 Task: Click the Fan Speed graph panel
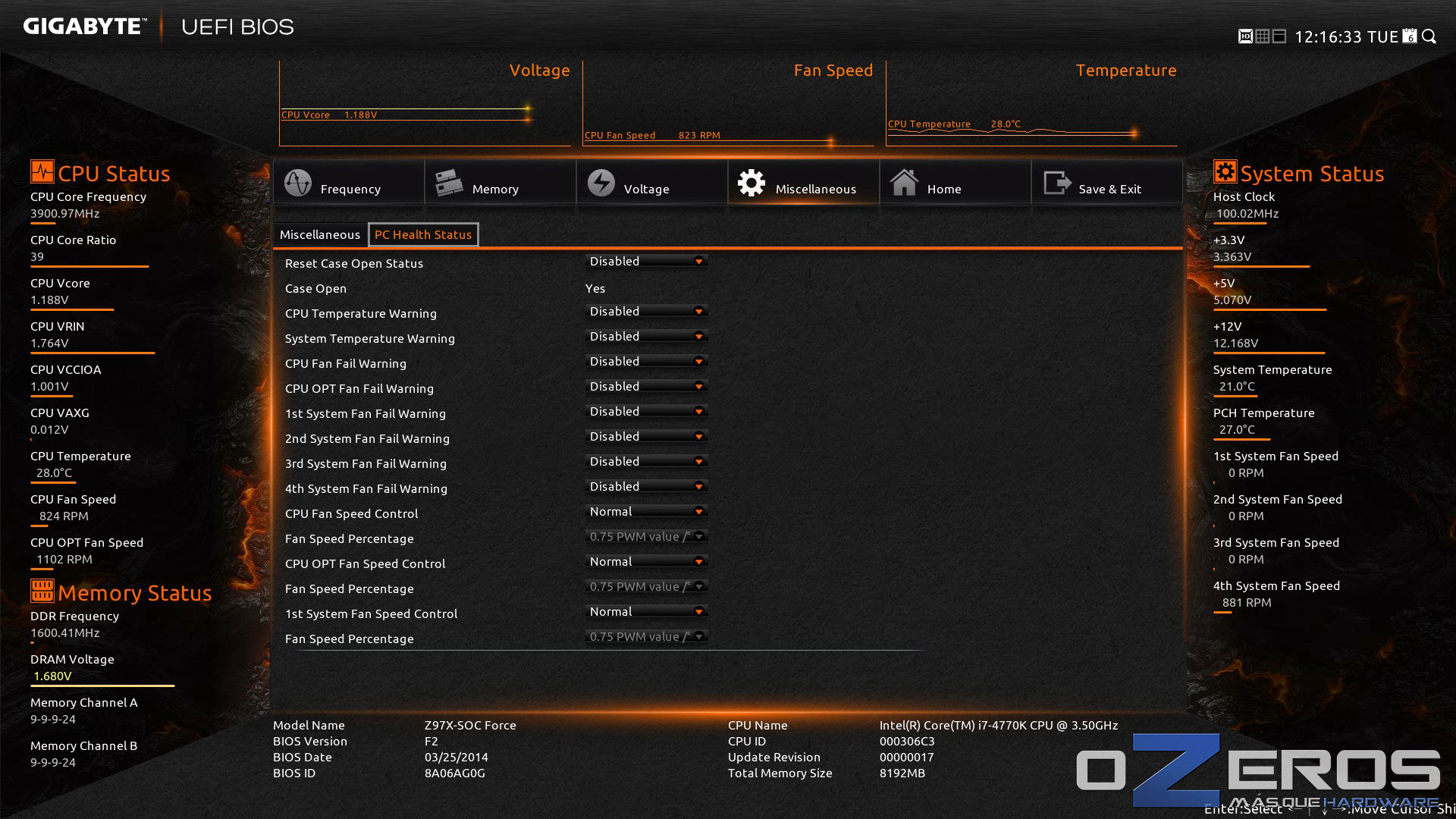pyautogui.click(x=728, y=103)
